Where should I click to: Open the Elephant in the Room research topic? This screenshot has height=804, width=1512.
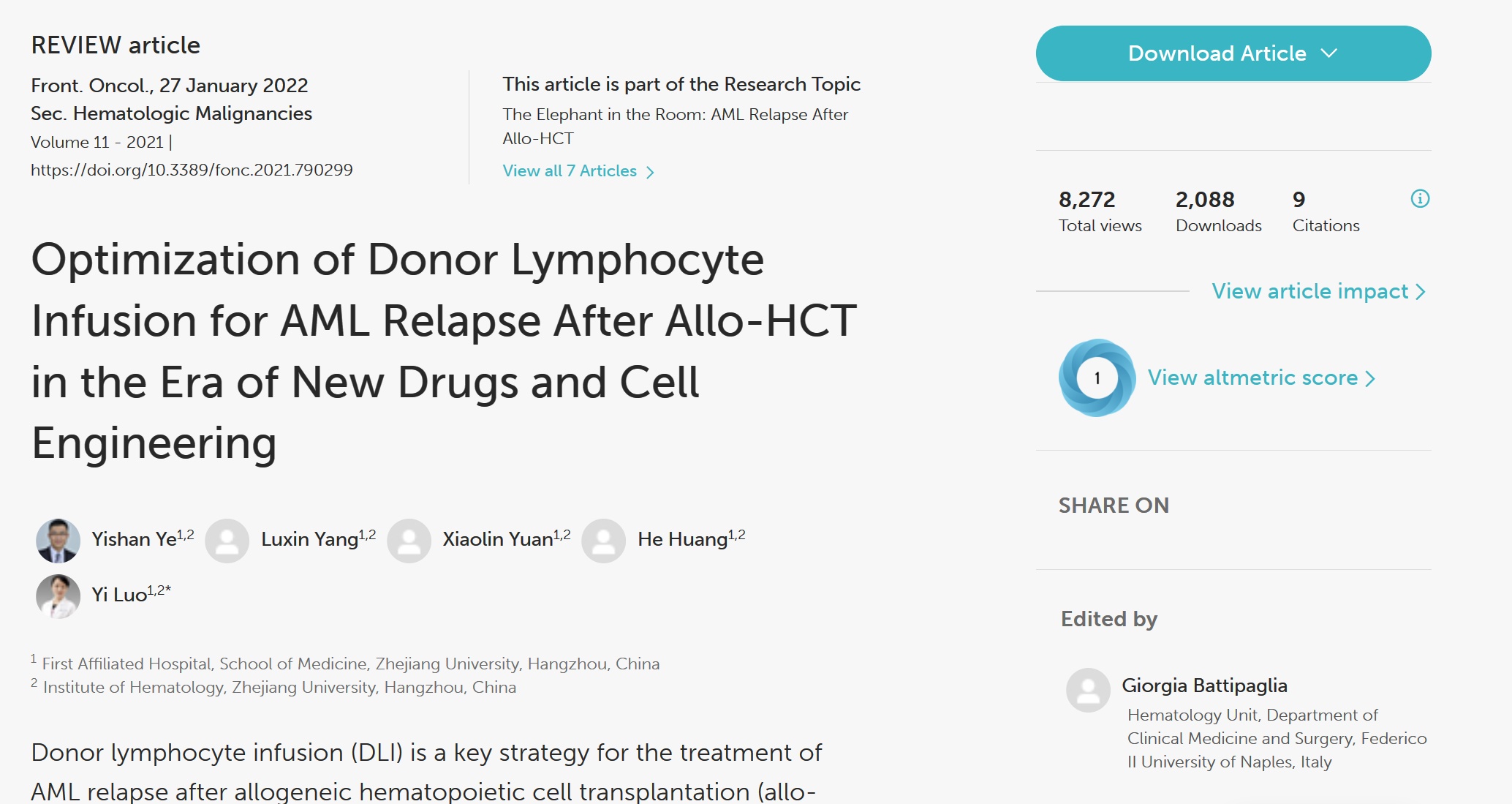tap(675, 126)
